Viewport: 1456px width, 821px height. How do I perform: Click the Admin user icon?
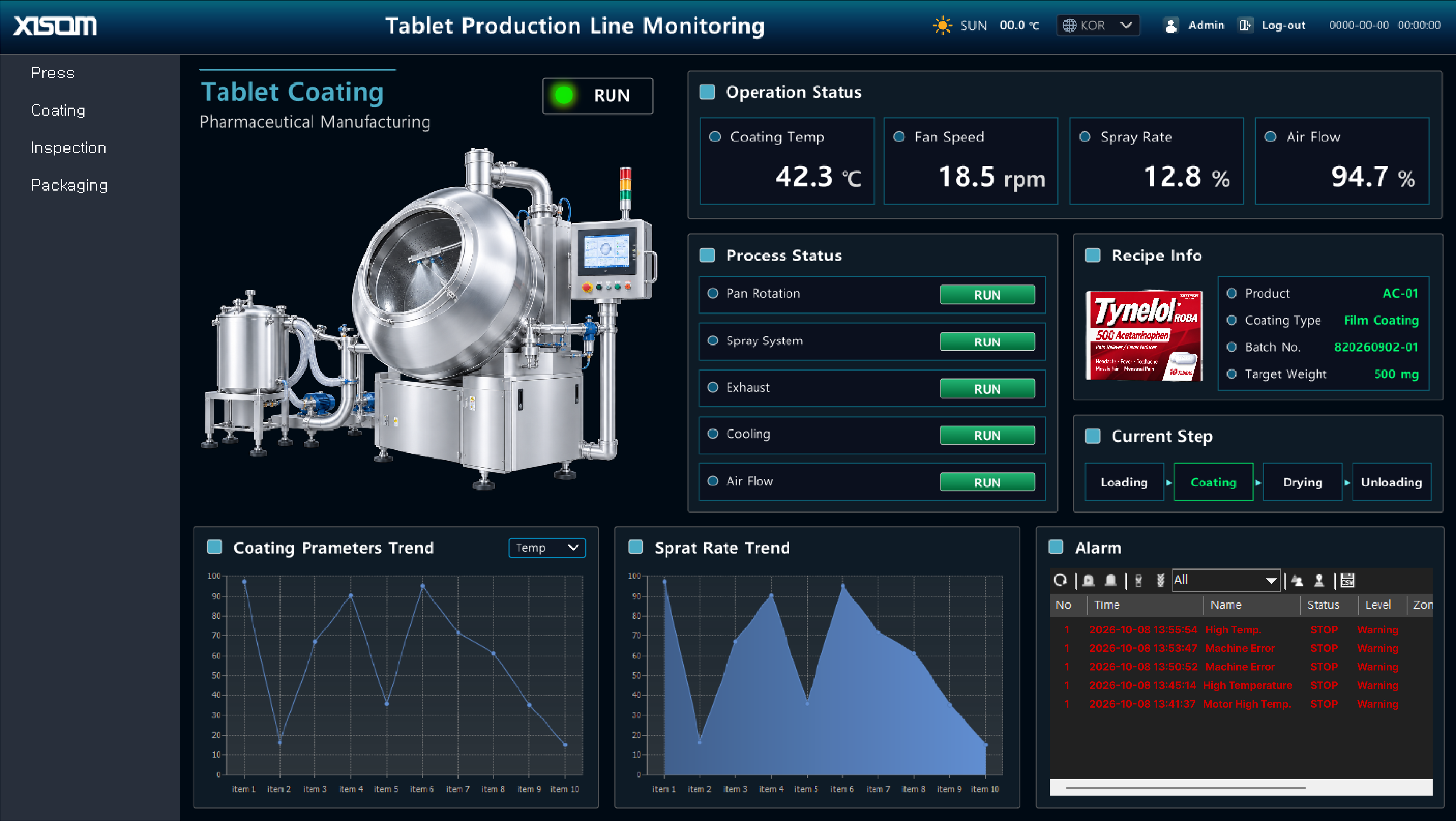1171,25
